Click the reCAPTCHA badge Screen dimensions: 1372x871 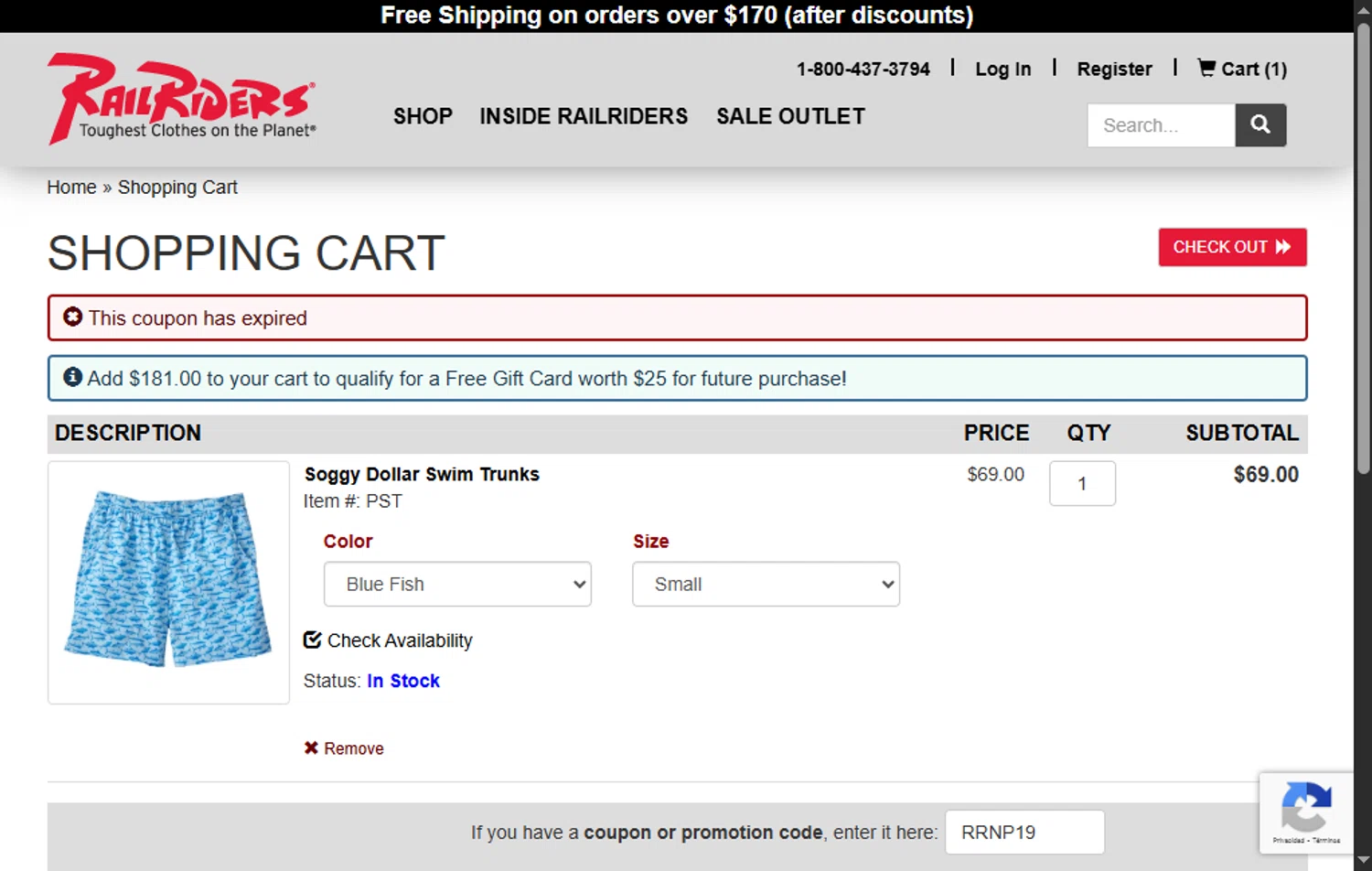(1306, 812)
